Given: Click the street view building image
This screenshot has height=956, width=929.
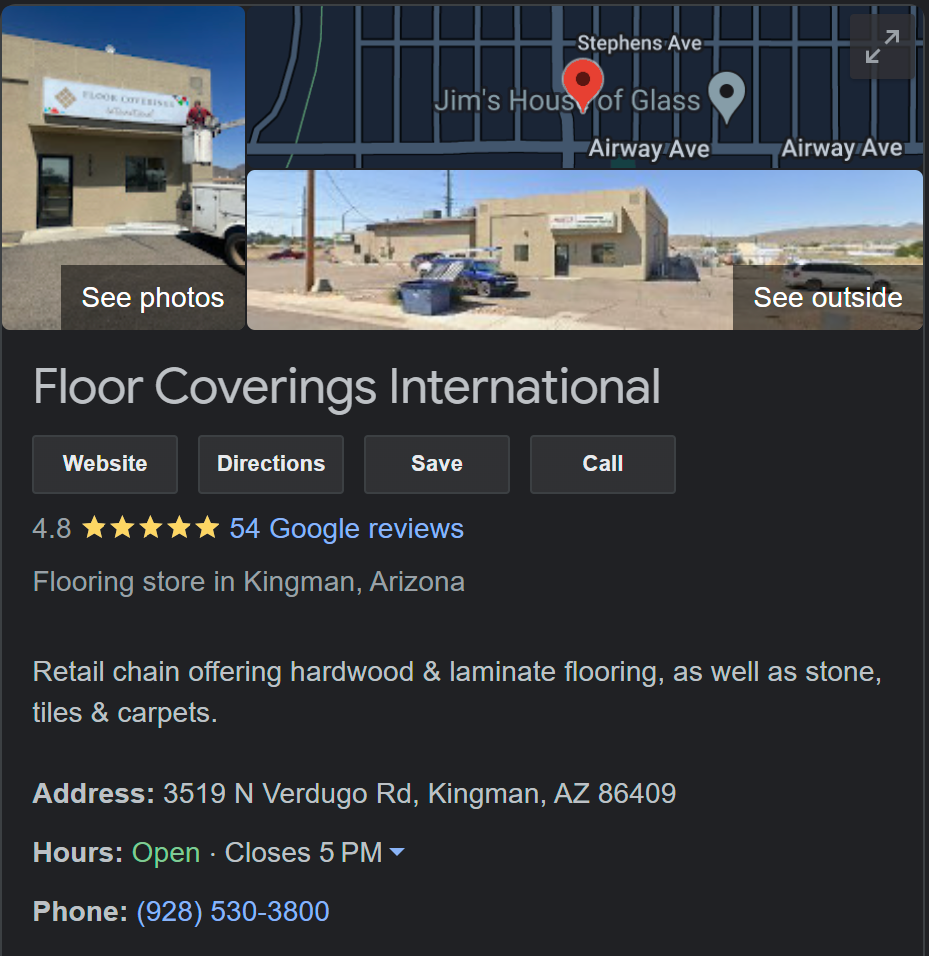Looking at the screenshot, I should (x=489, y=250).
